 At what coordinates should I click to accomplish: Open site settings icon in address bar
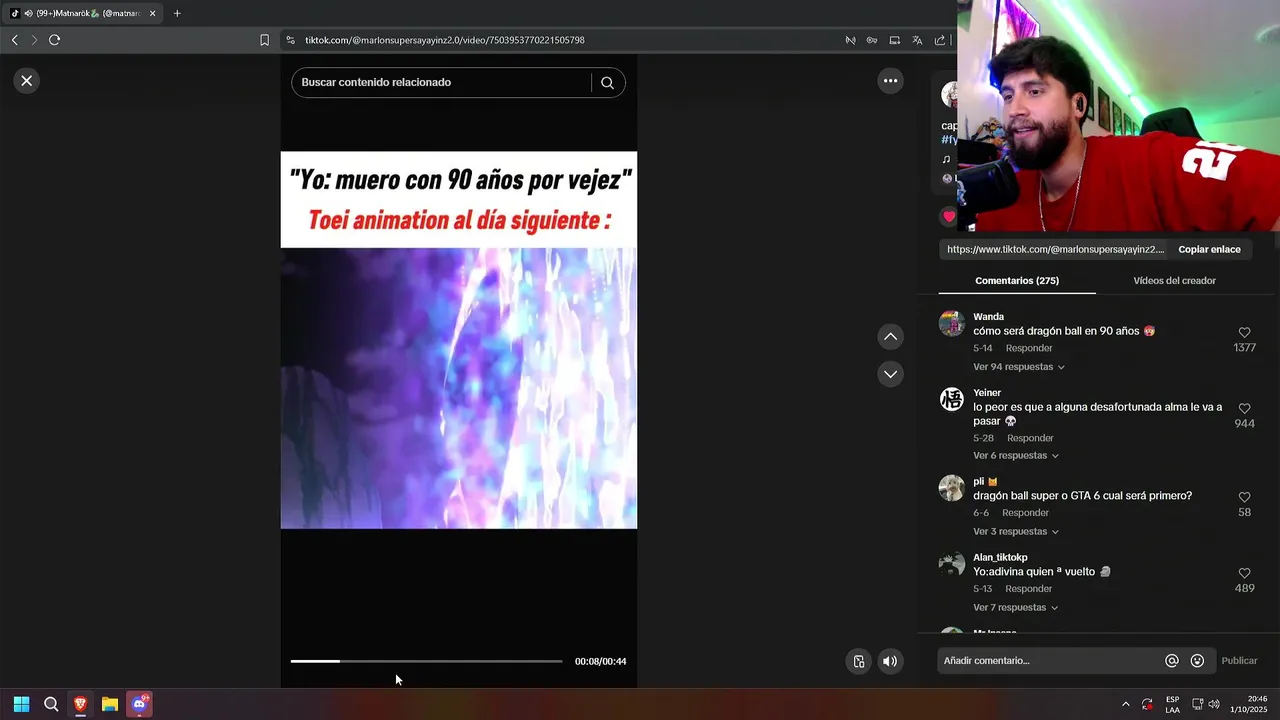[290, 40]
